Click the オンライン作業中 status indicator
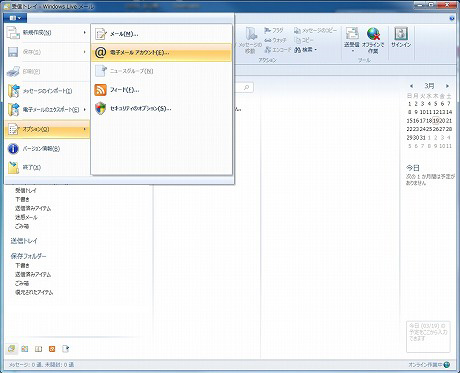Screen dimensions: 460x373 [429, 365]
